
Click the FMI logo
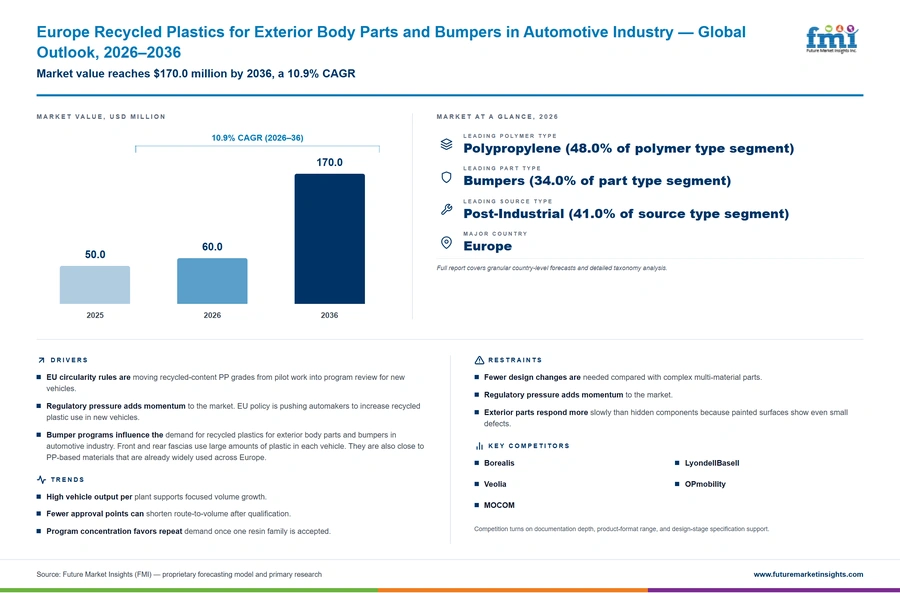pyautogui.click(x=832, y=39)
